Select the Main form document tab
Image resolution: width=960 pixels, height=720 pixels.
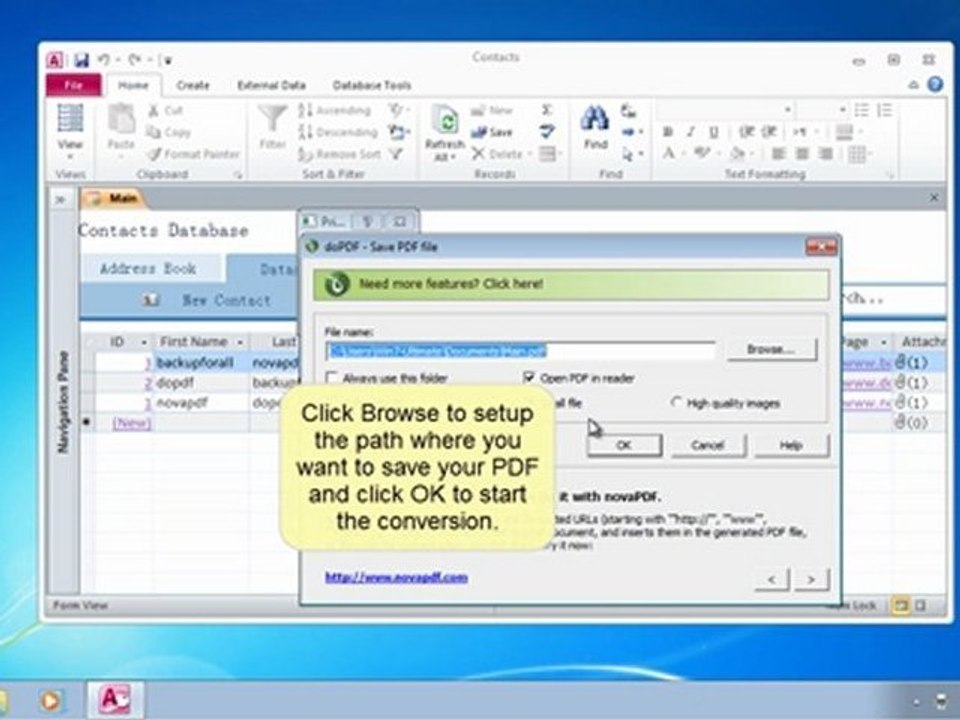point(113,198)
